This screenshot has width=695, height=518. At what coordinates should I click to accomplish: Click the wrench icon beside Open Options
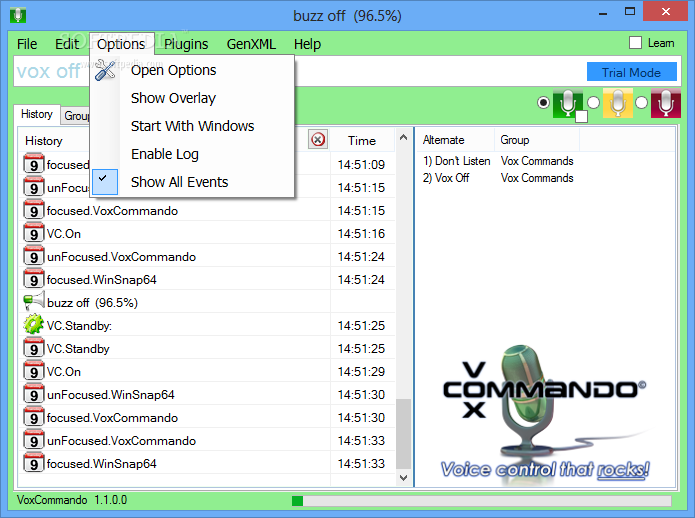[105, 70]
